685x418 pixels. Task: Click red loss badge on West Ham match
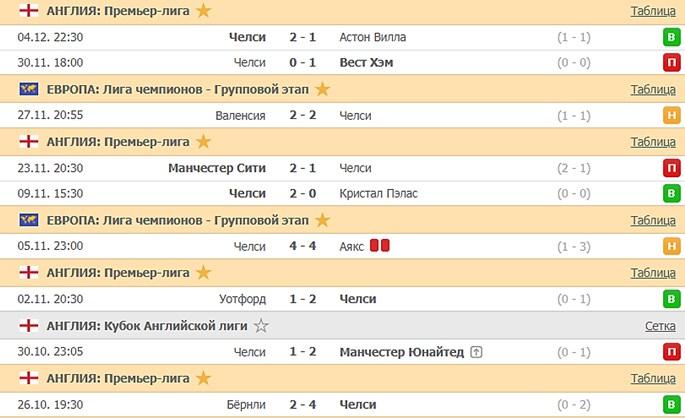tap(670, 62)
